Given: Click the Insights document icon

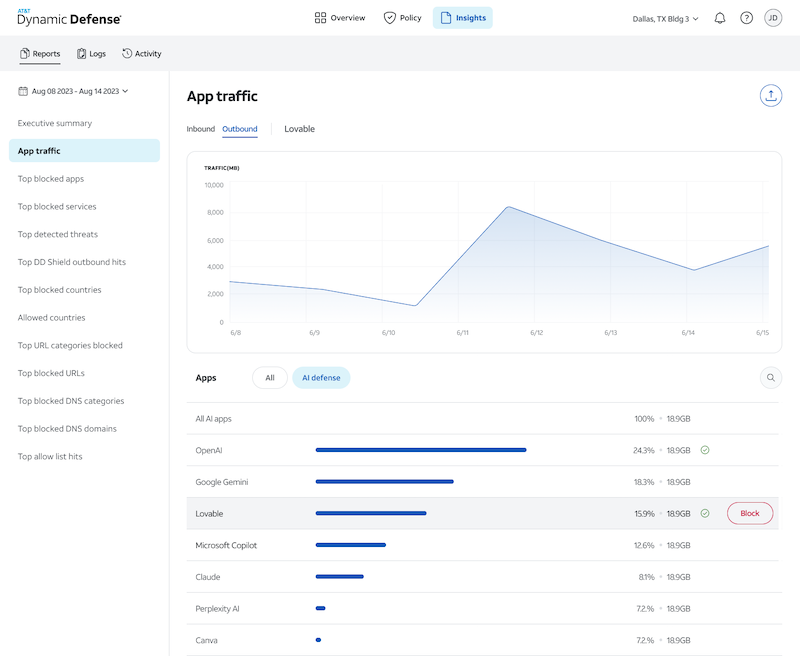Looking at the screenshot, I should [445, 18].
